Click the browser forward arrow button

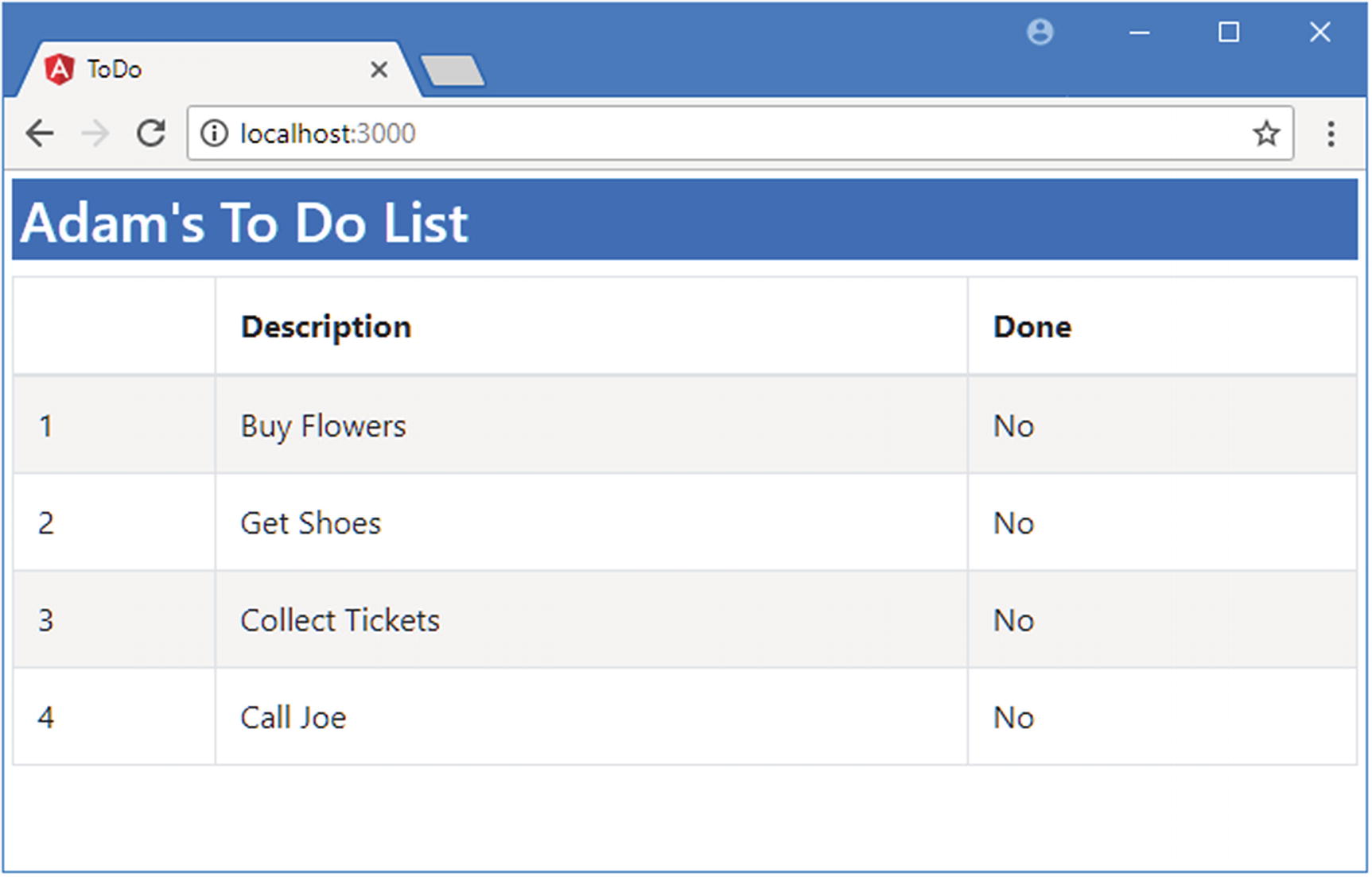click(x=95, y=134)
